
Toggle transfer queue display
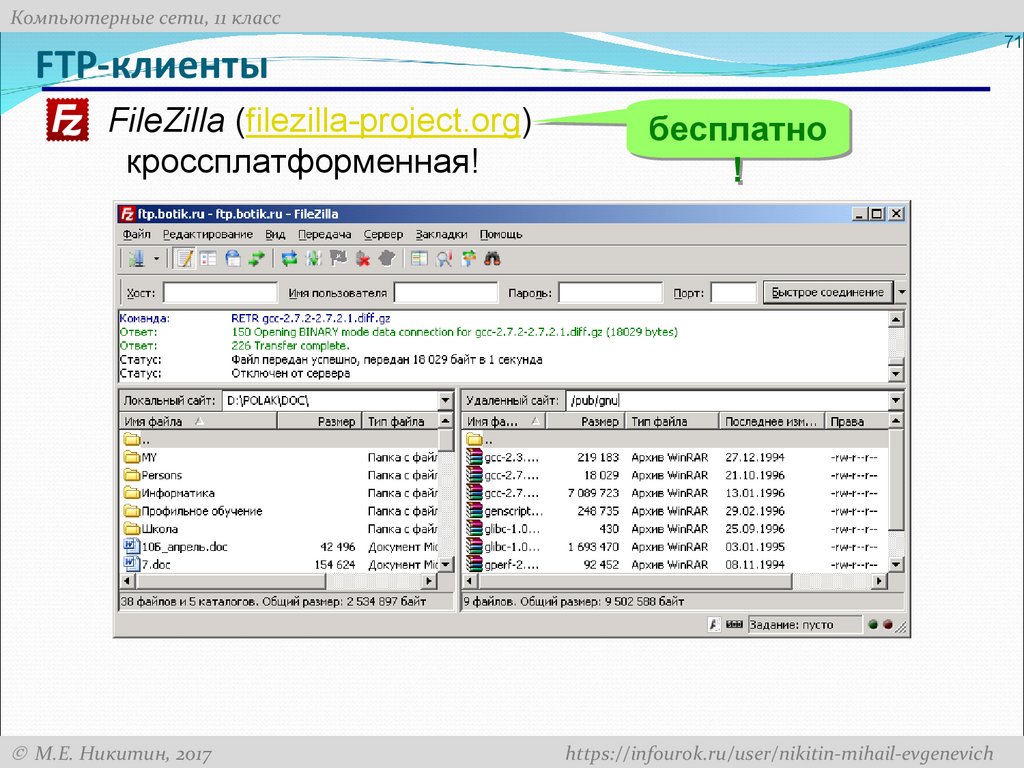[x=256, y=259]
